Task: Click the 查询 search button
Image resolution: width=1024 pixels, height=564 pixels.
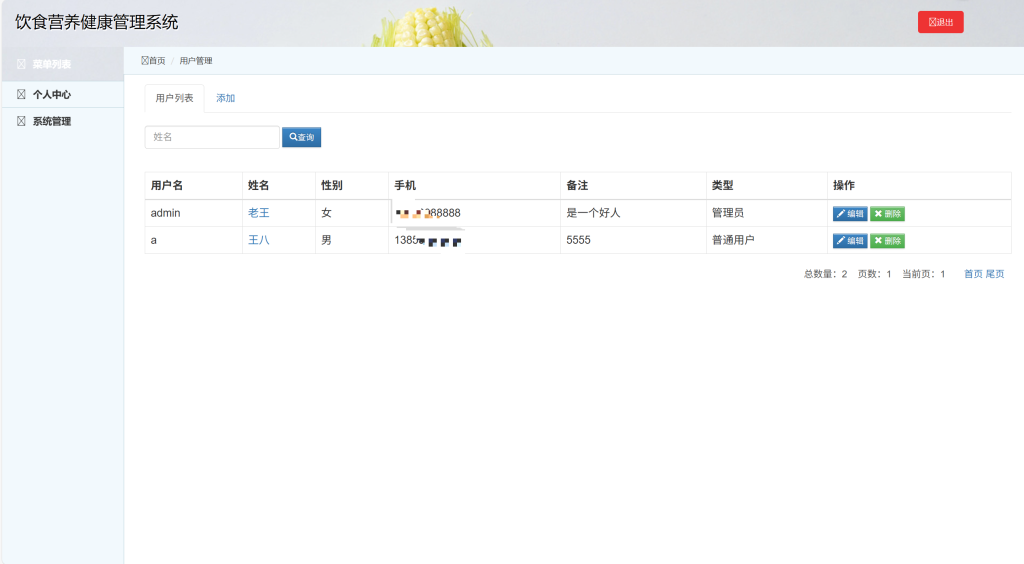Action: (302, 137)
